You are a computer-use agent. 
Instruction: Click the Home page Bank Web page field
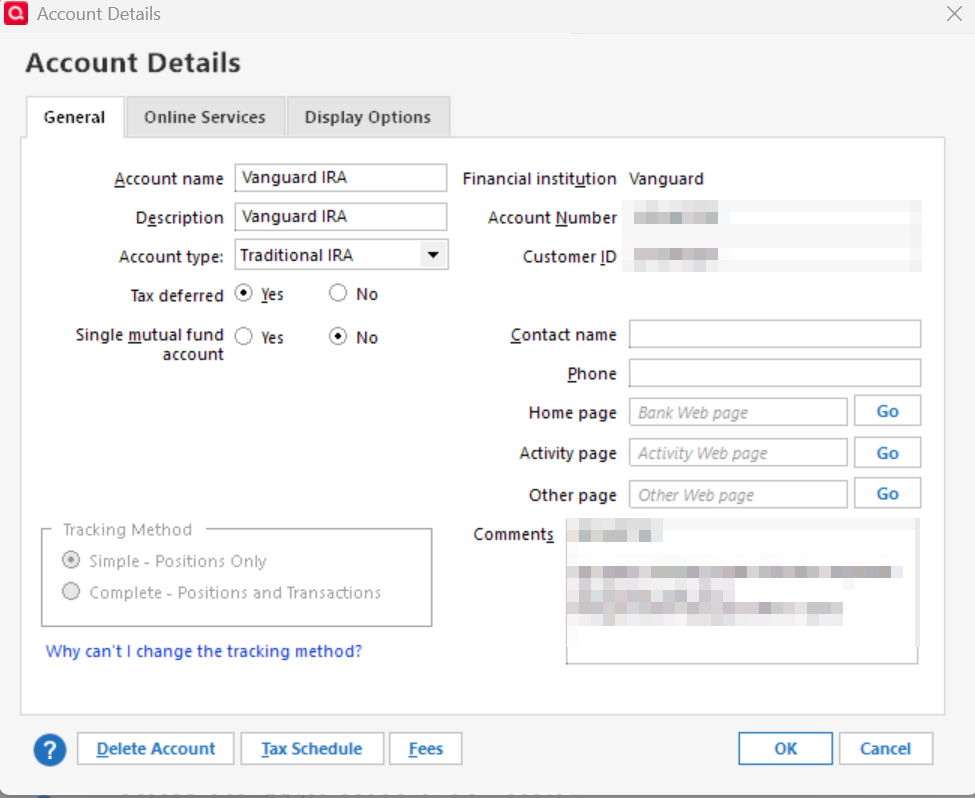tap(738, 412)
